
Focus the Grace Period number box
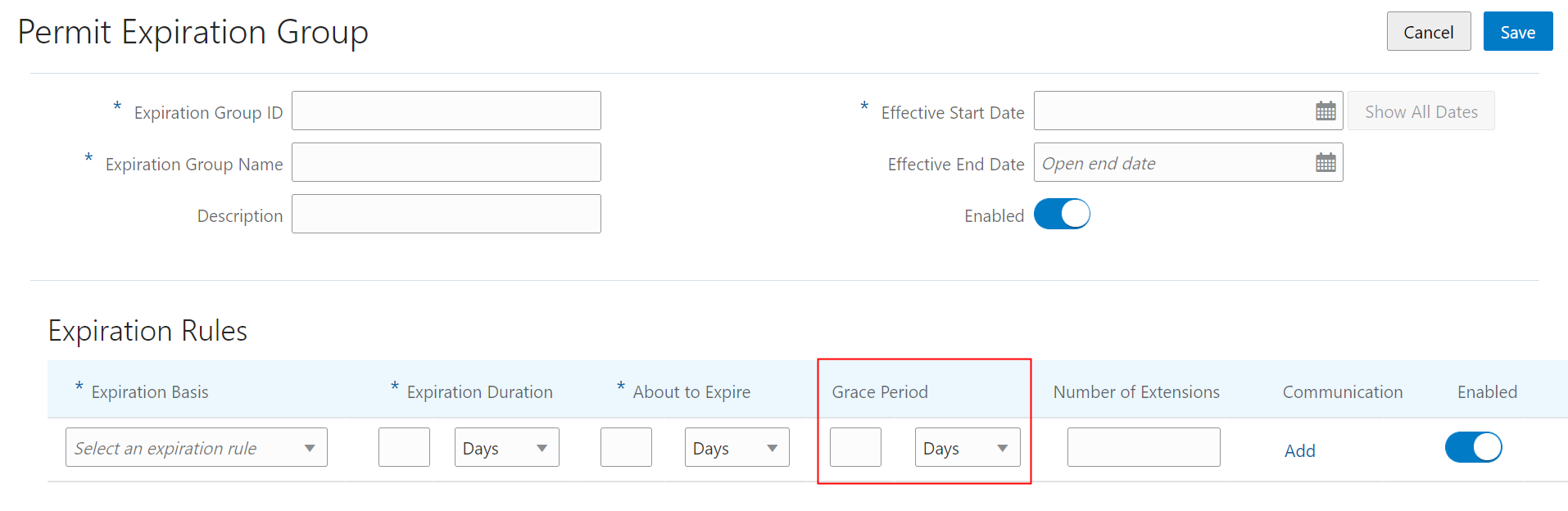855,448
